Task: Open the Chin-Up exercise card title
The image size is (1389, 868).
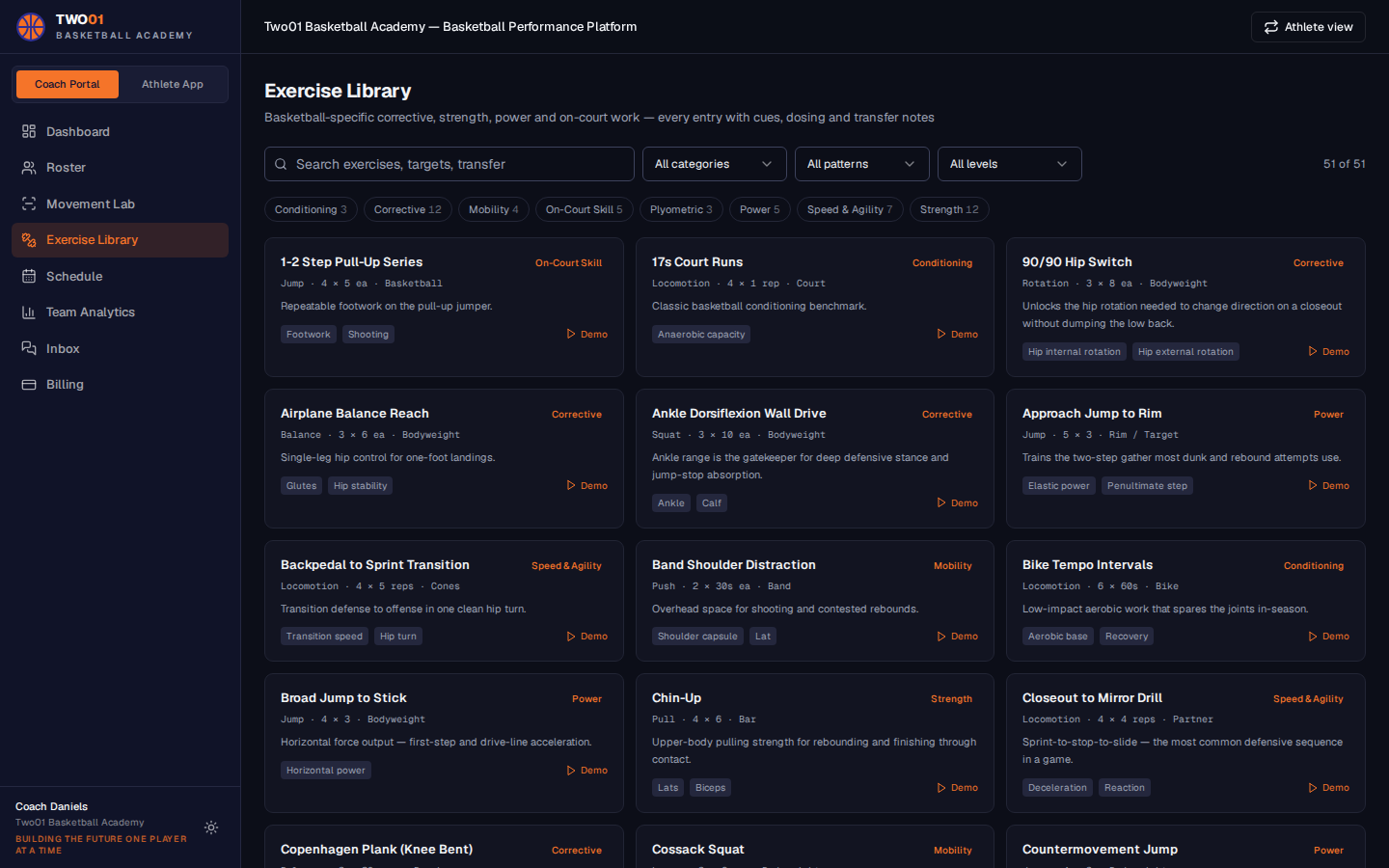Action: [676, 698]
